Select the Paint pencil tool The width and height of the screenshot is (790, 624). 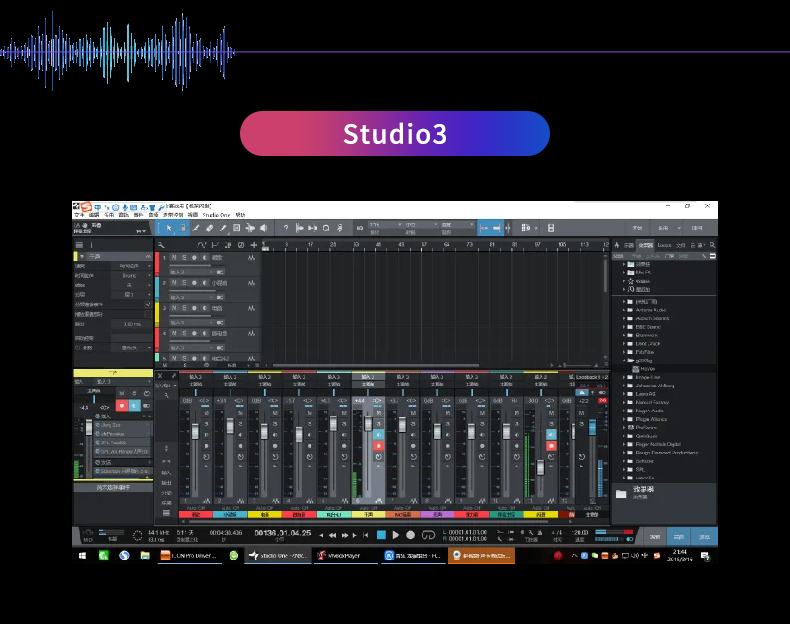[223, 228]
